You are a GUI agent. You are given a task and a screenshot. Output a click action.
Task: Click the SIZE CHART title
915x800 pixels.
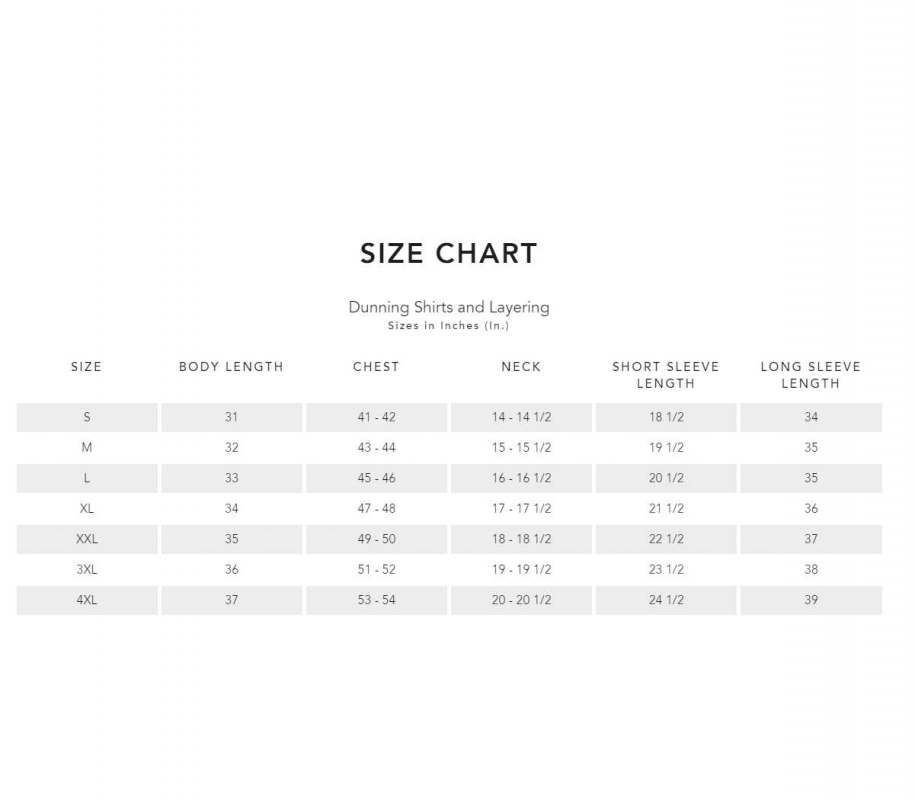[x=449, y=254]
